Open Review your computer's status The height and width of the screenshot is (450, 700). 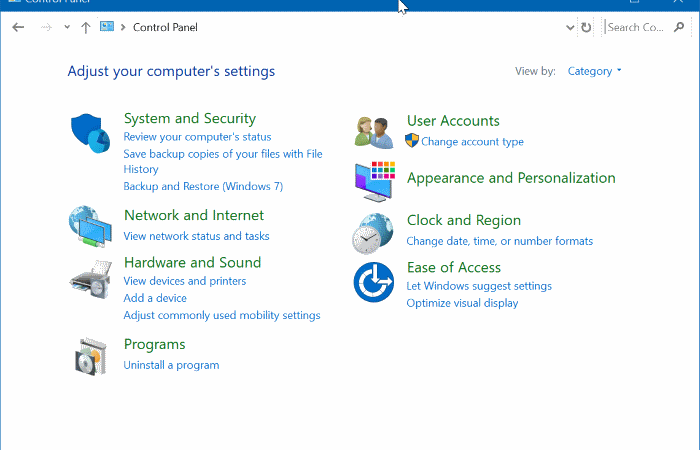pos(197,137)
